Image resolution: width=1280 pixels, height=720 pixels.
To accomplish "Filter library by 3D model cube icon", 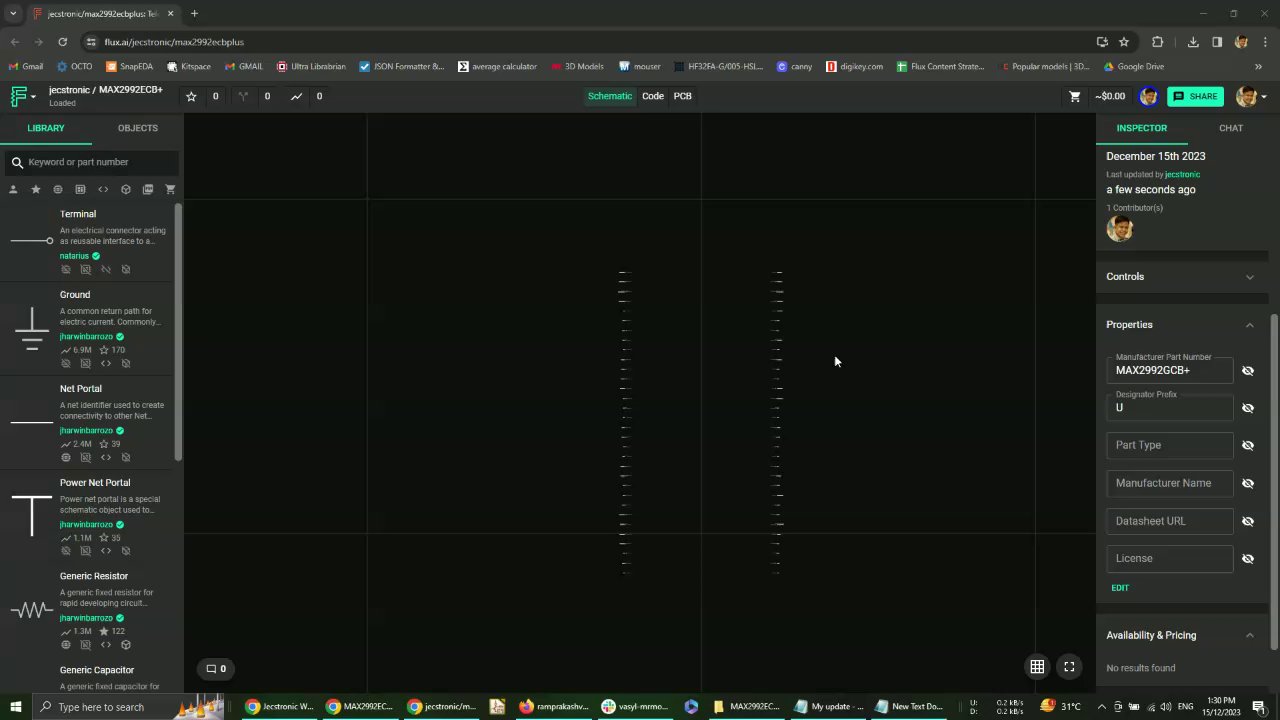I will (126, 189).
